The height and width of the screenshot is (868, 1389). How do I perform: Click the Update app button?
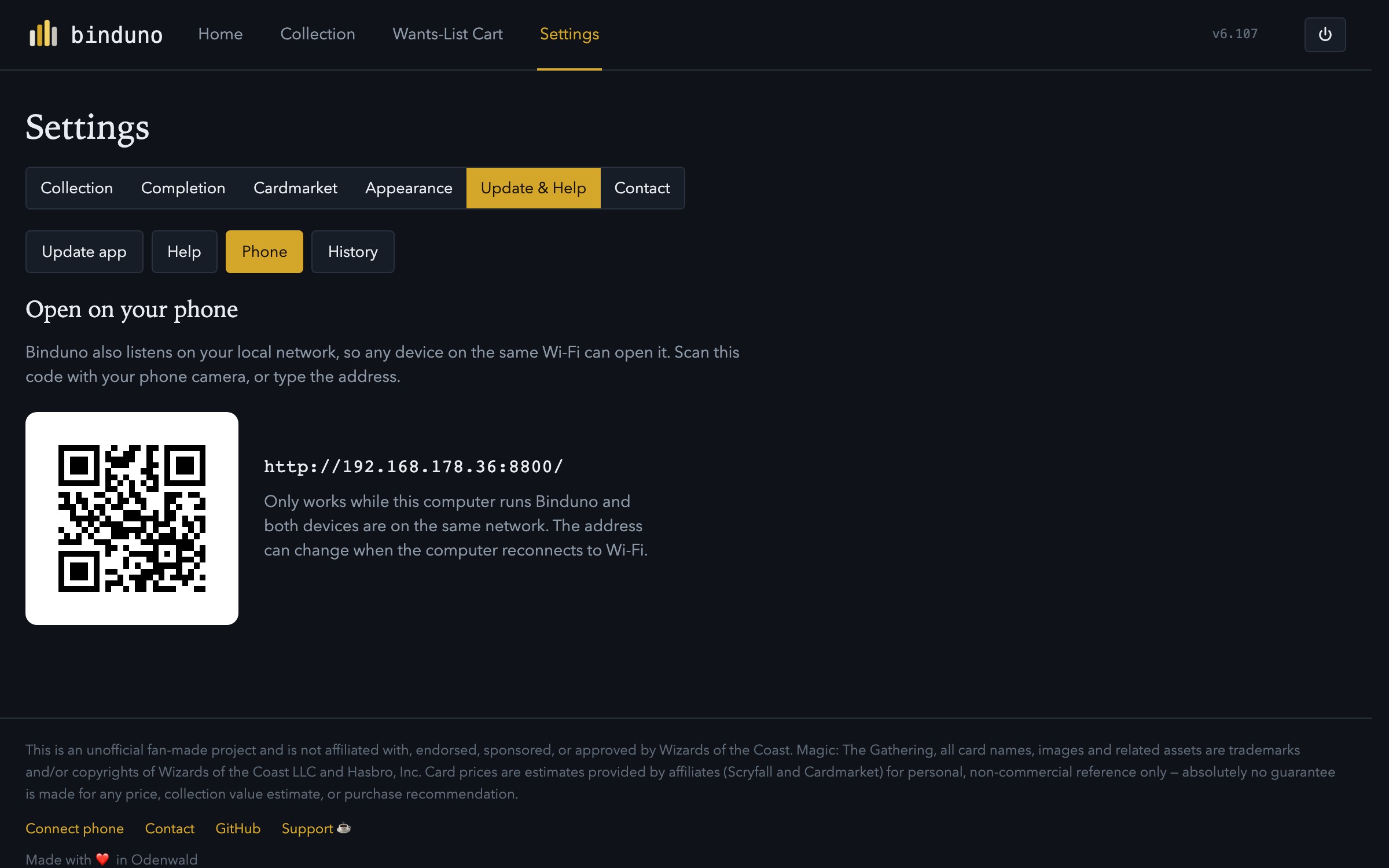84,252
